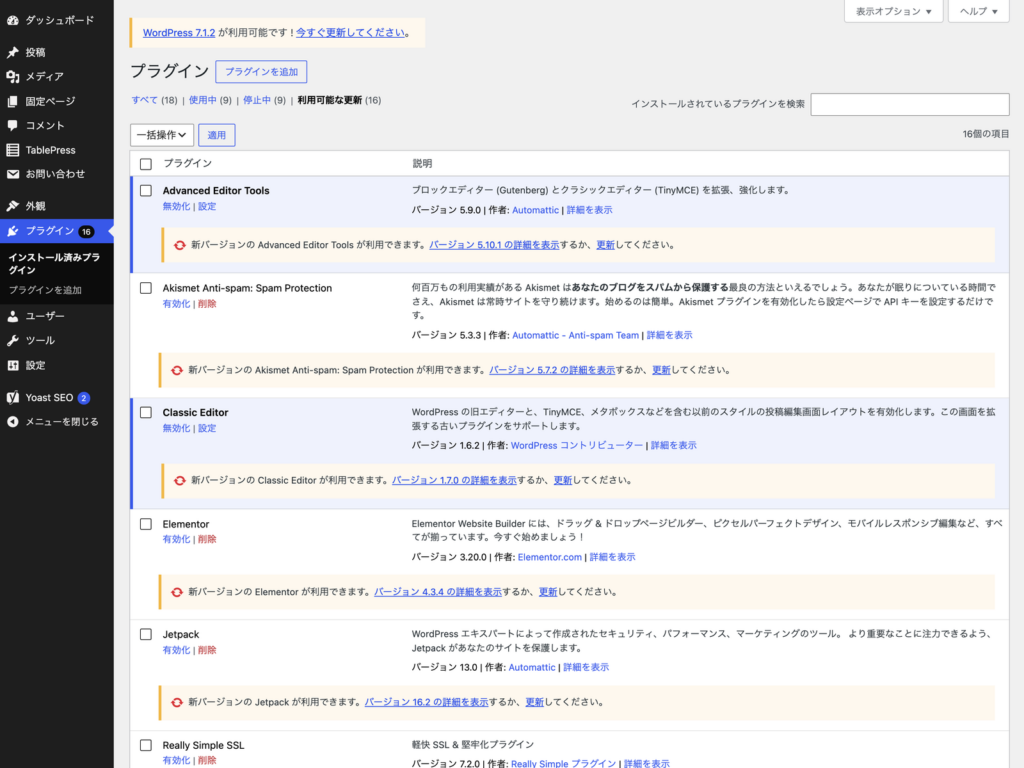Image resolution: width=1024 pixels, height=768 pixels.
Task: Click the Tools (ツール) wrench icon
Action: point(12,340)
